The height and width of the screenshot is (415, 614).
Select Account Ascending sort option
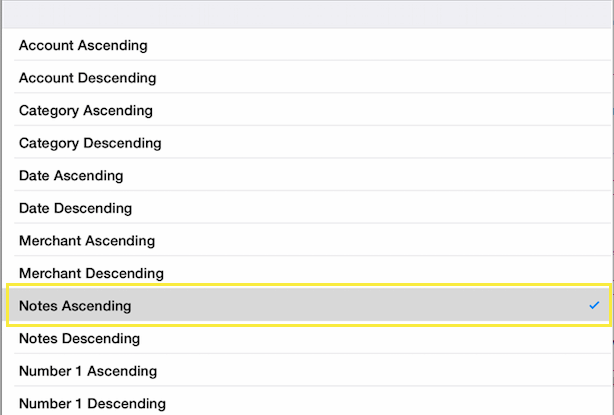click(x=308, y=45)
